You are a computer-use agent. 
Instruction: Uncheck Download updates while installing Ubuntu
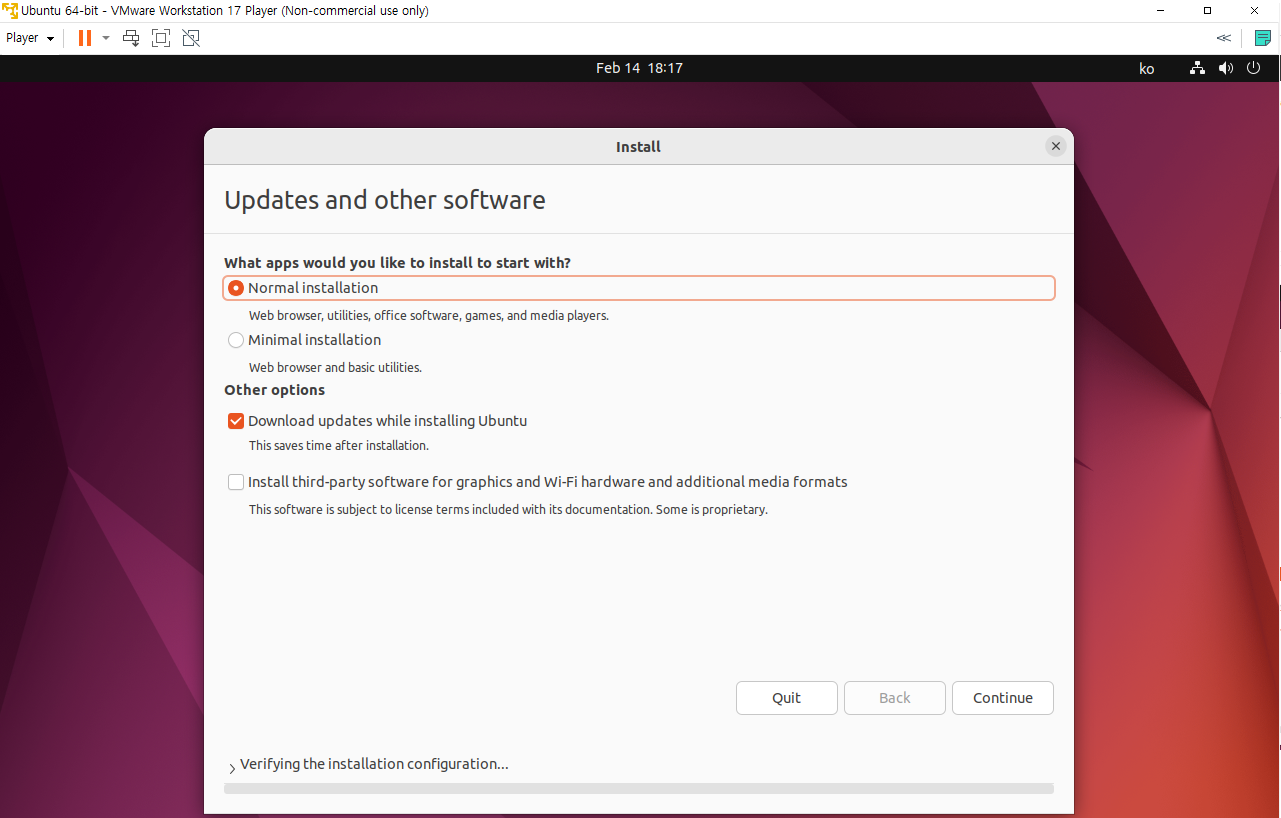coord(236,421)
